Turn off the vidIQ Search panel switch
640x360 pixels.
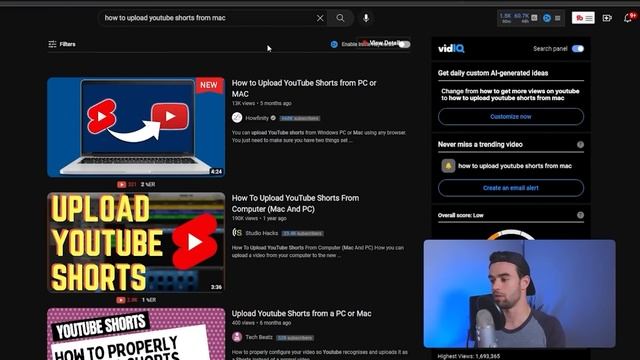click(x=578, y=49)
